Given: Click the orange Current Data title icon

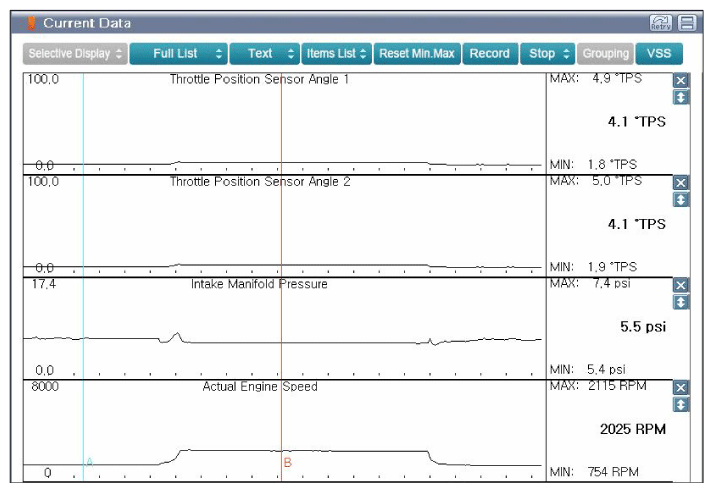Looking at the screenshot, I should coord(31,23).
